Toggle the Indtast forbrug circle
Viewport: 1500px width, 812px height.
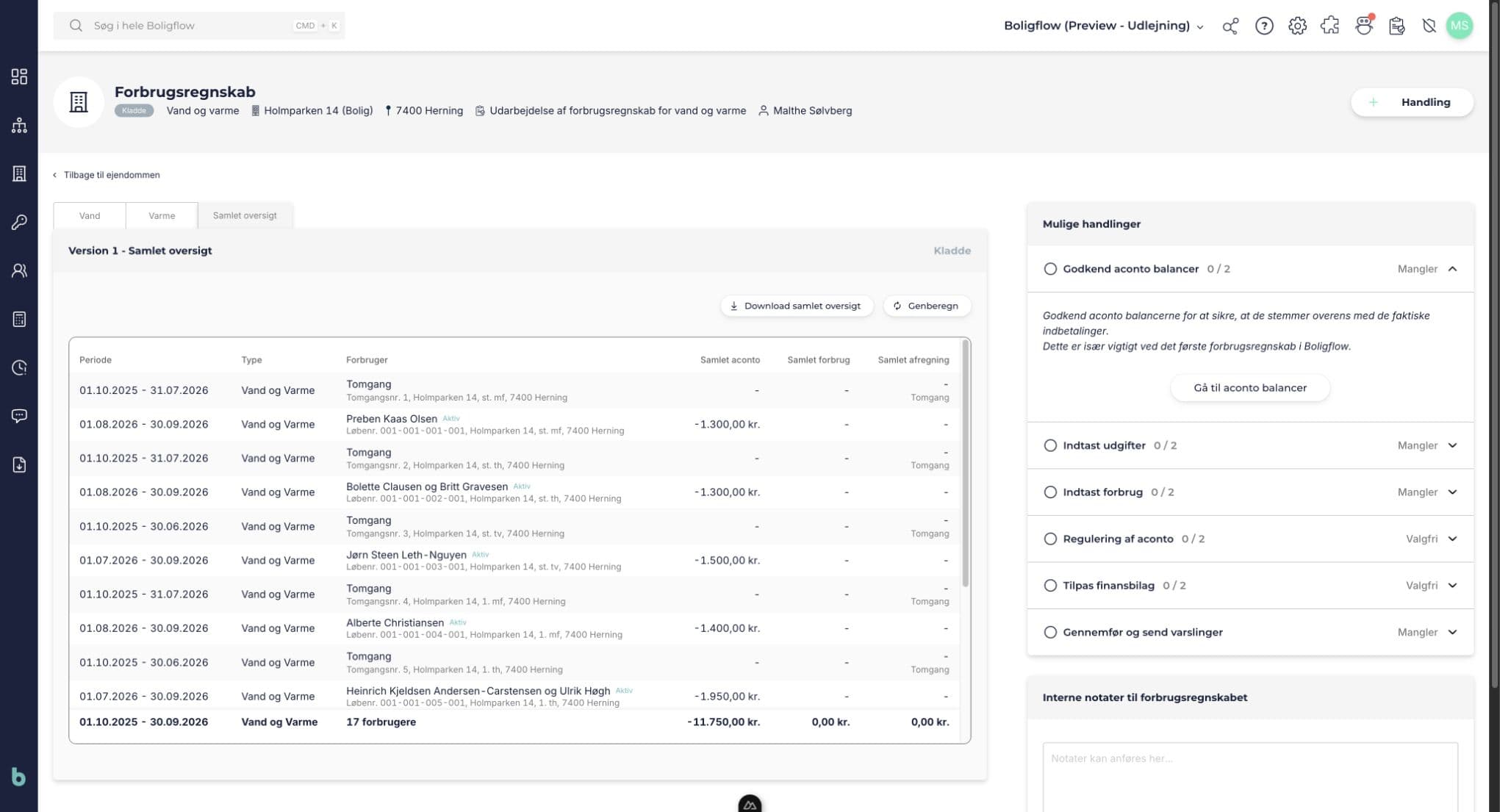point(1050,492)
